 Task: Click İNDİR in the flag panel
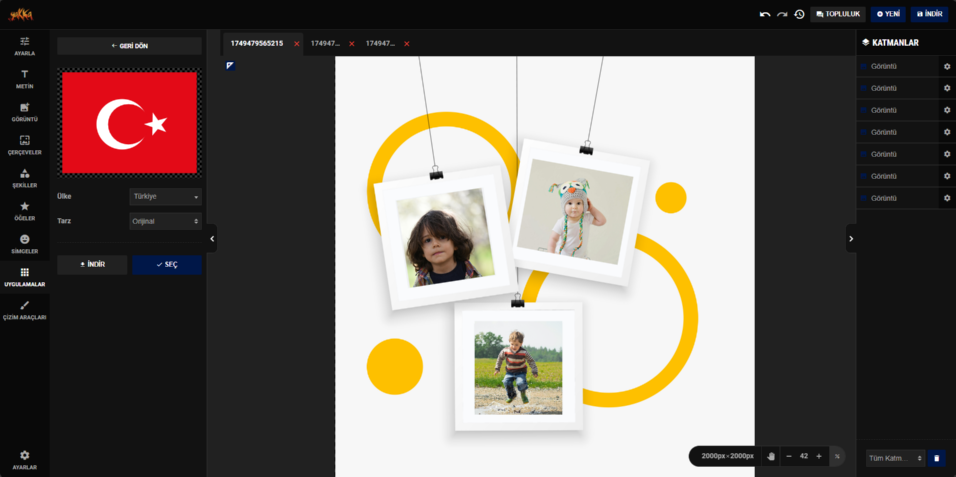[x=92, y=265]
